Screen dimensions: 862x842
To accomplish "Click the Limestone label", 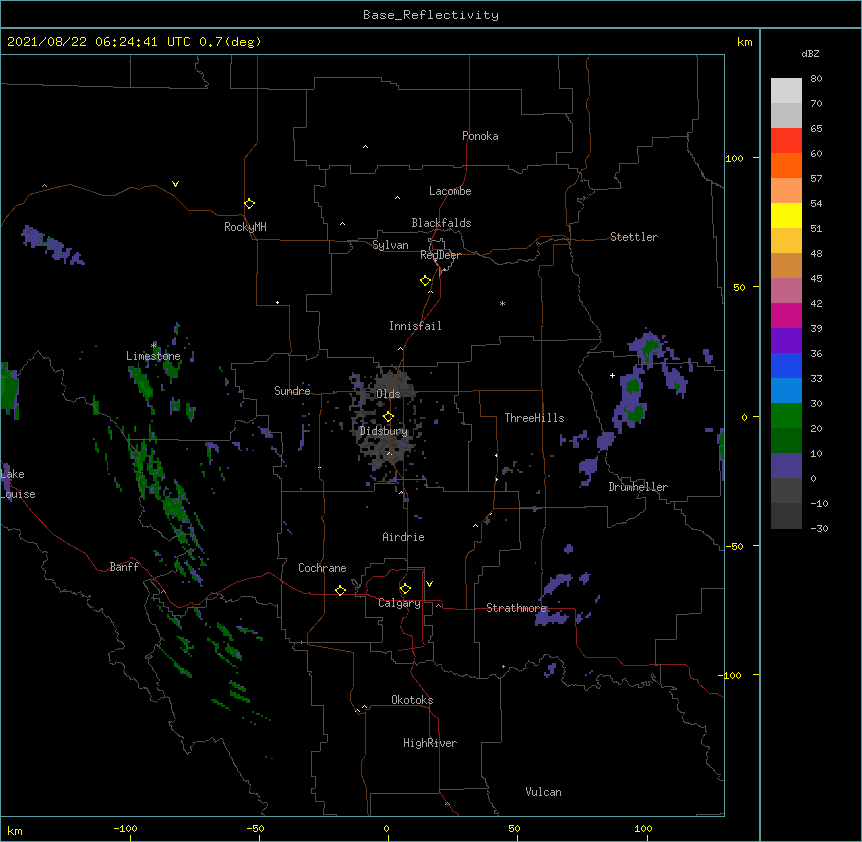I will click(x=153, y=356).
